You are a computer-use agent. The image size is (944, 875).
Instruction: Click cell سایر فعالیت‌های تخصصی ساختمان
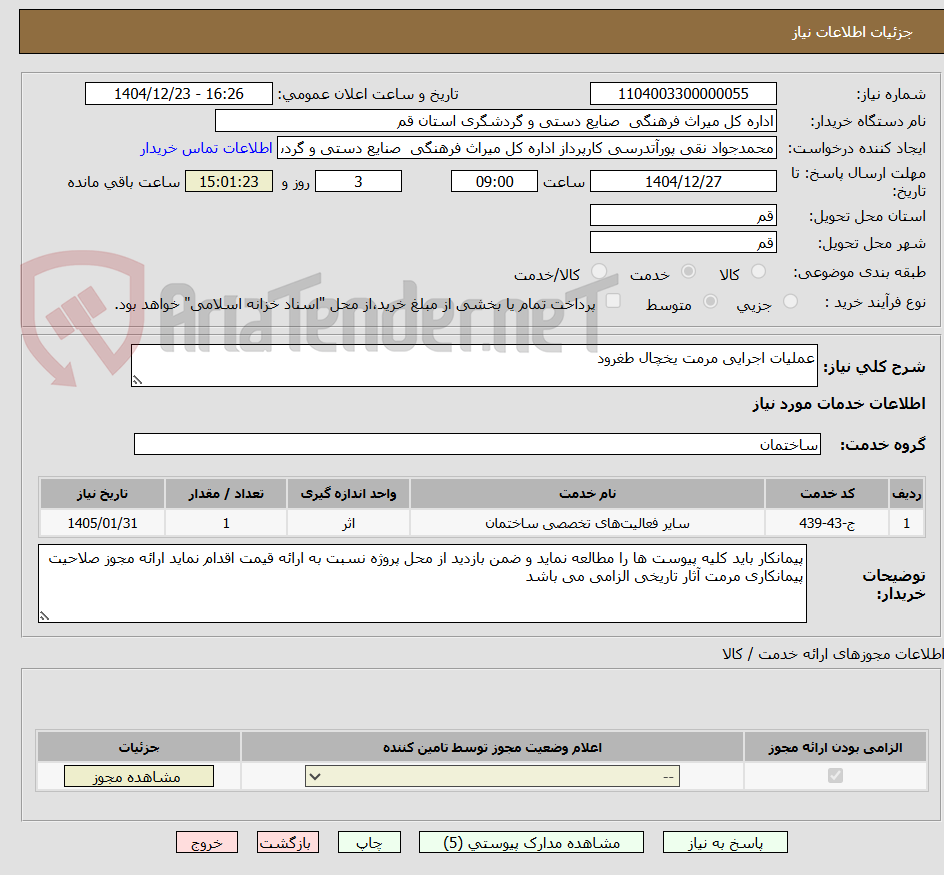click(x=587, y=523)
